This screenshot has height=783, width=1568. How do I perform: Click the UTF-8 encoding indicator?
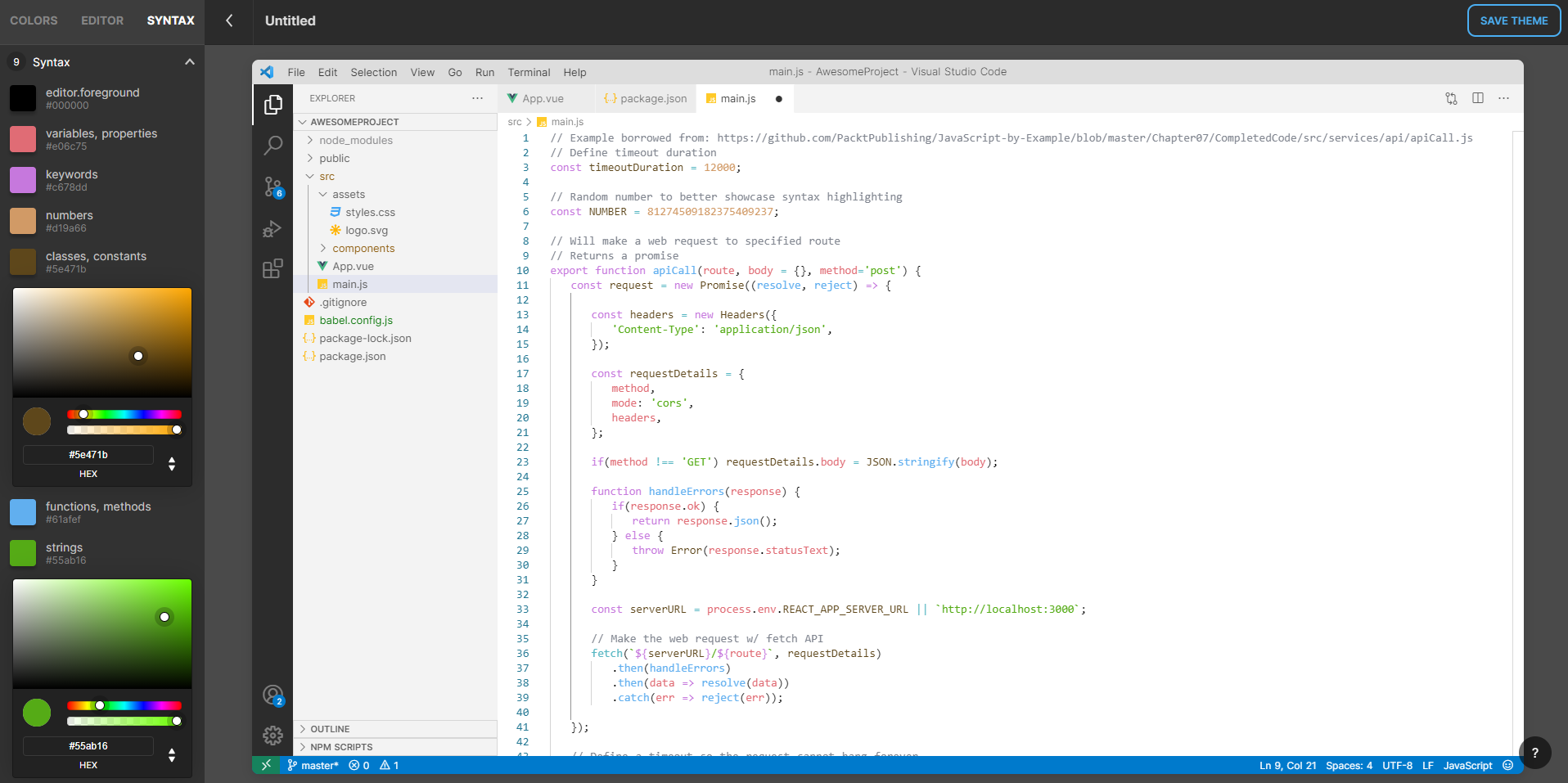[x=1397, y=766]
